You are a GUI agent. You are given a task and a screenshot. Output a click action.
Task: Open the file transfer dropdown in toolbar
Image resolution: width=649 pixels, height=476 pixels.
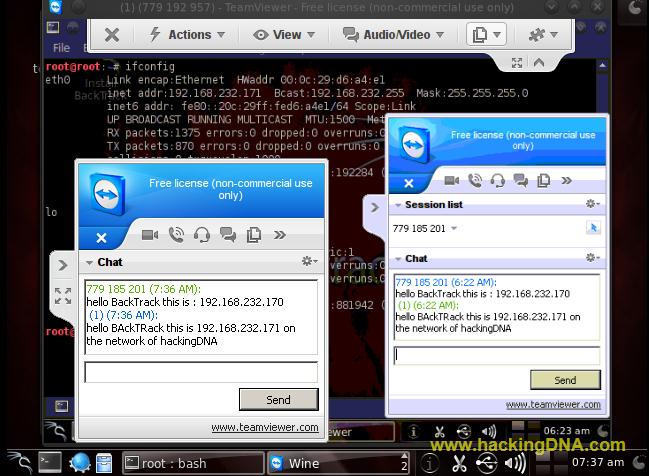click(486, 34)
